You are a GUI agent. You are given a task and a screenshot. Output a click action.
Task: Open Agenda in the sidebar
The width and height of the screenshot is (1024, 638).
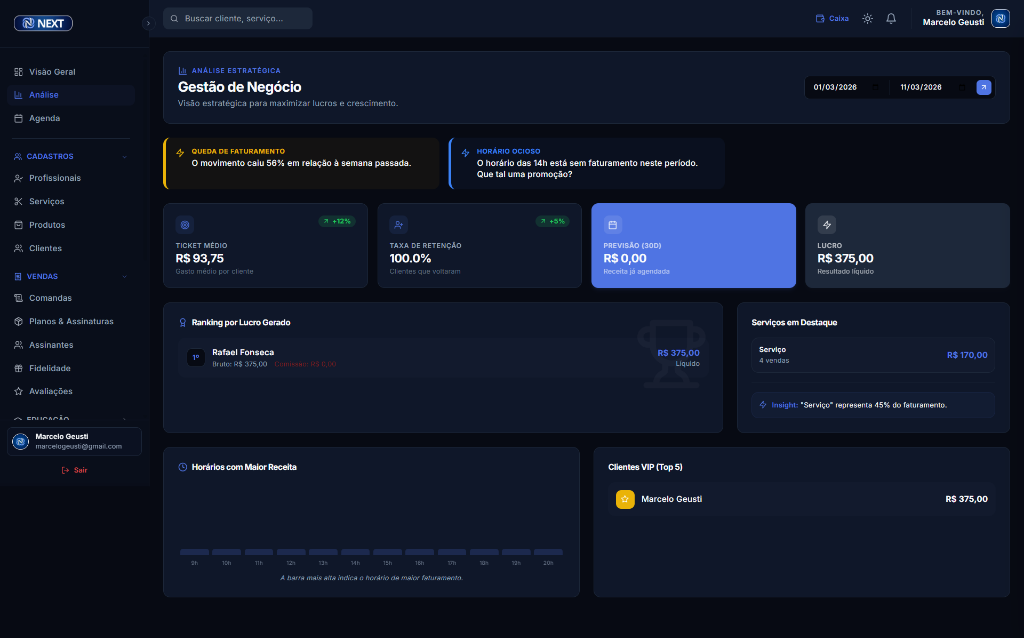click(71, 118)
